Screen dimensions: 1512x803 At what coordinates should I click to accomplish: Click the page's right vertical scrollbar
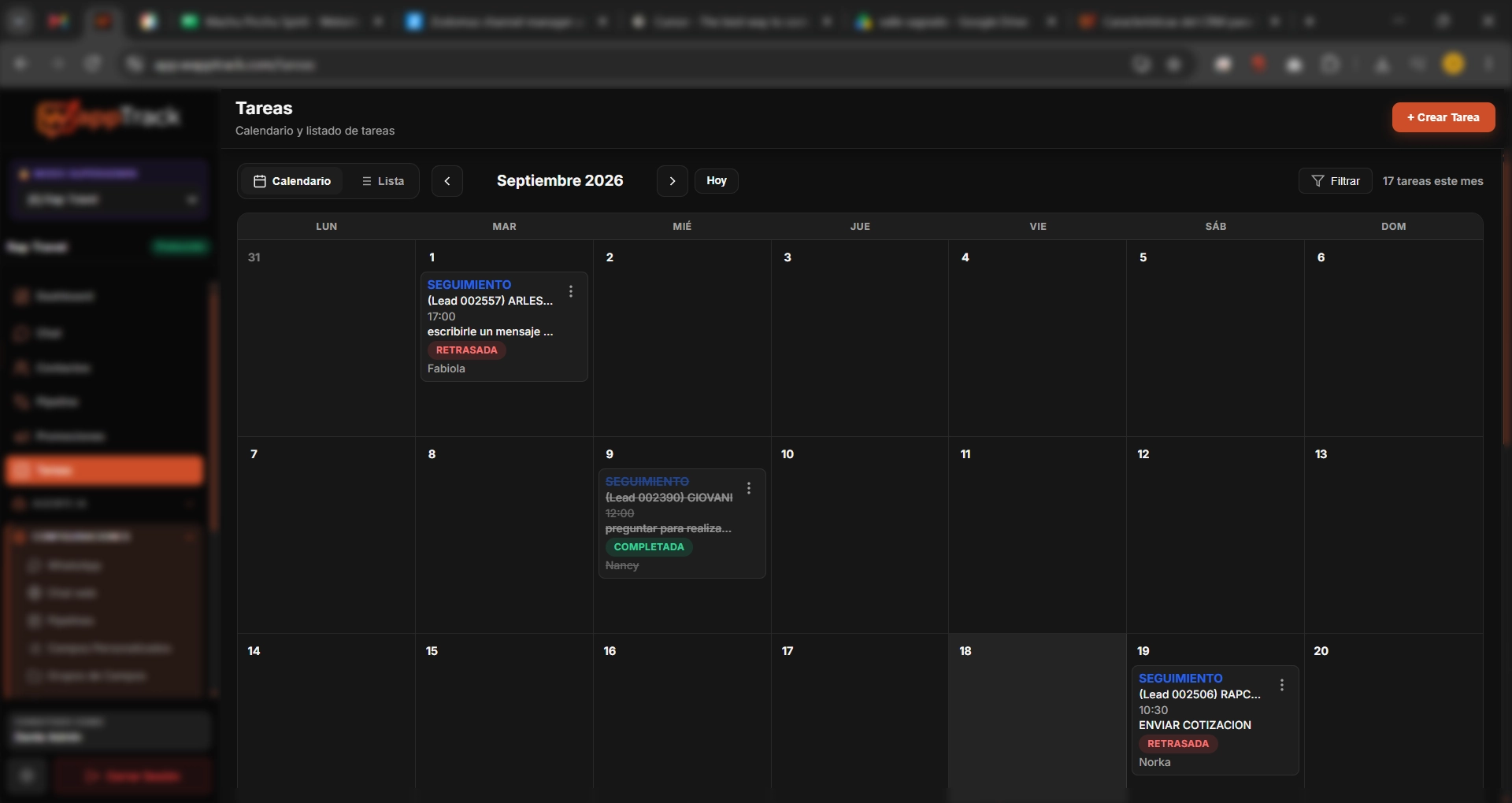click(x=1506, y=303)
